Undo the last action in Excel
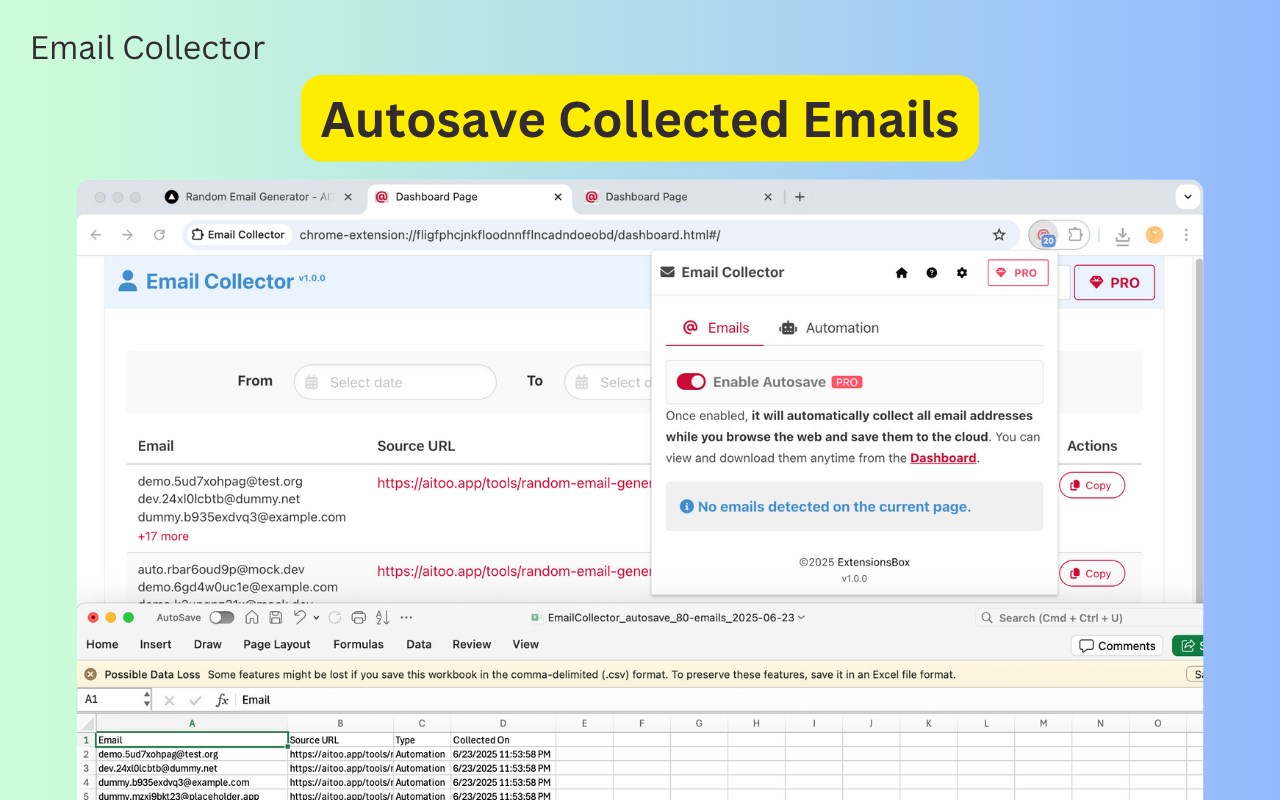The width and height of the screenshot is (1280, 800). [x=299, y=618]
